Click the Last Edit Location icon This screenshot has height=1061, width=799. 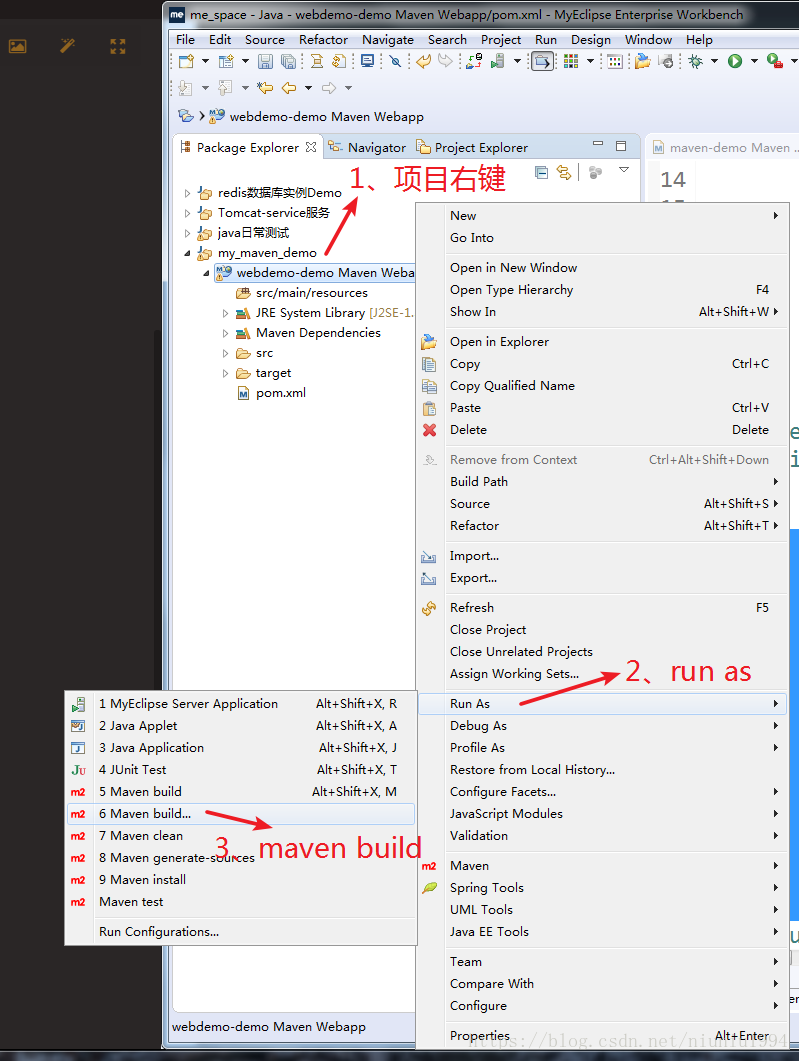coord(265,88)
